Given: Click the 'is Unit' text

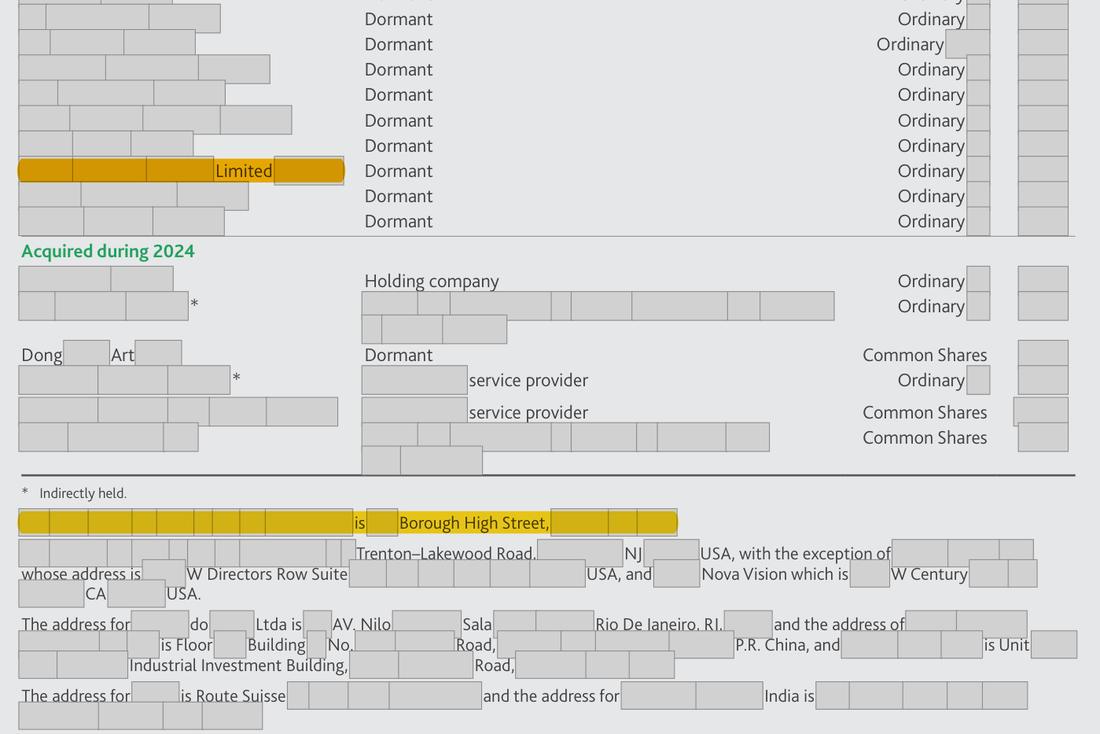Looking at the screenshot, I should point(1006,645).
